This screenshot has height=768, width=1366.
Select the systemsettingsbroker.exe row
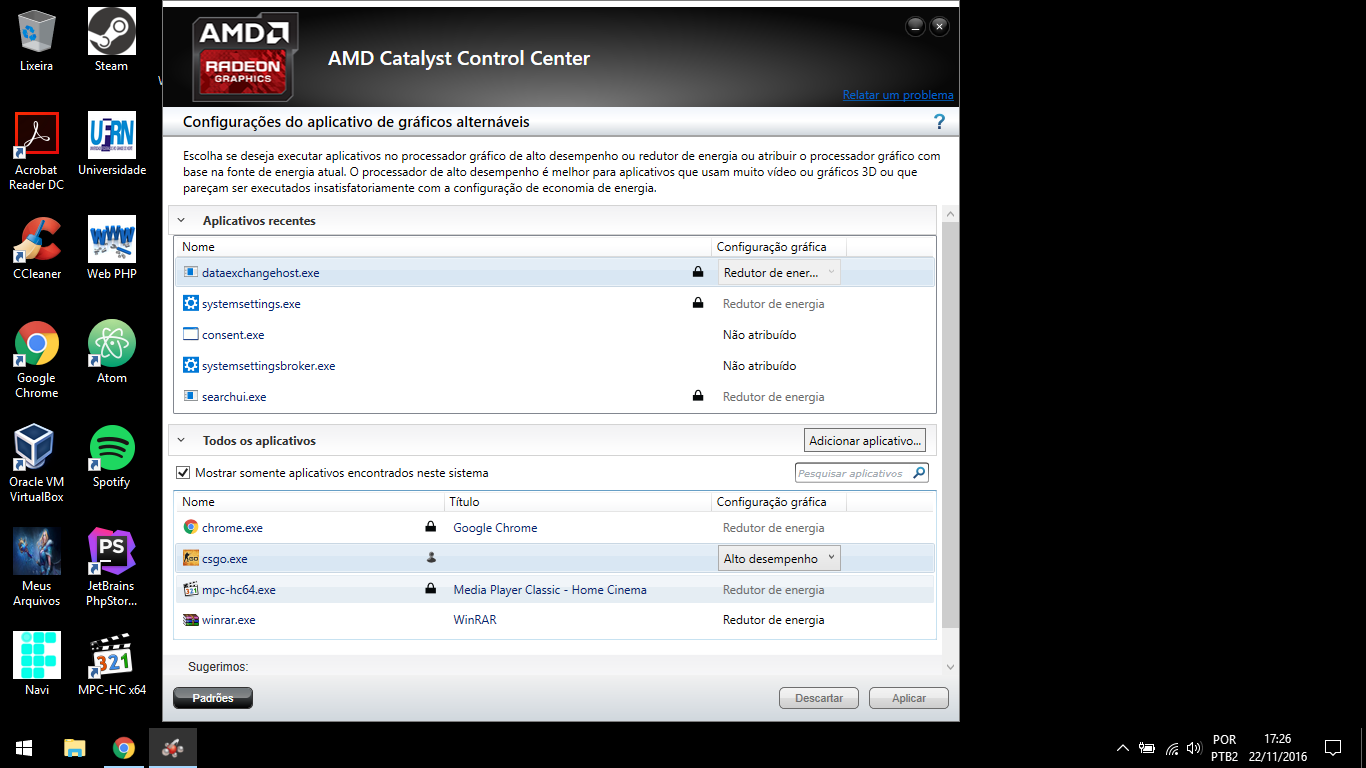click(x=555, y=365)
